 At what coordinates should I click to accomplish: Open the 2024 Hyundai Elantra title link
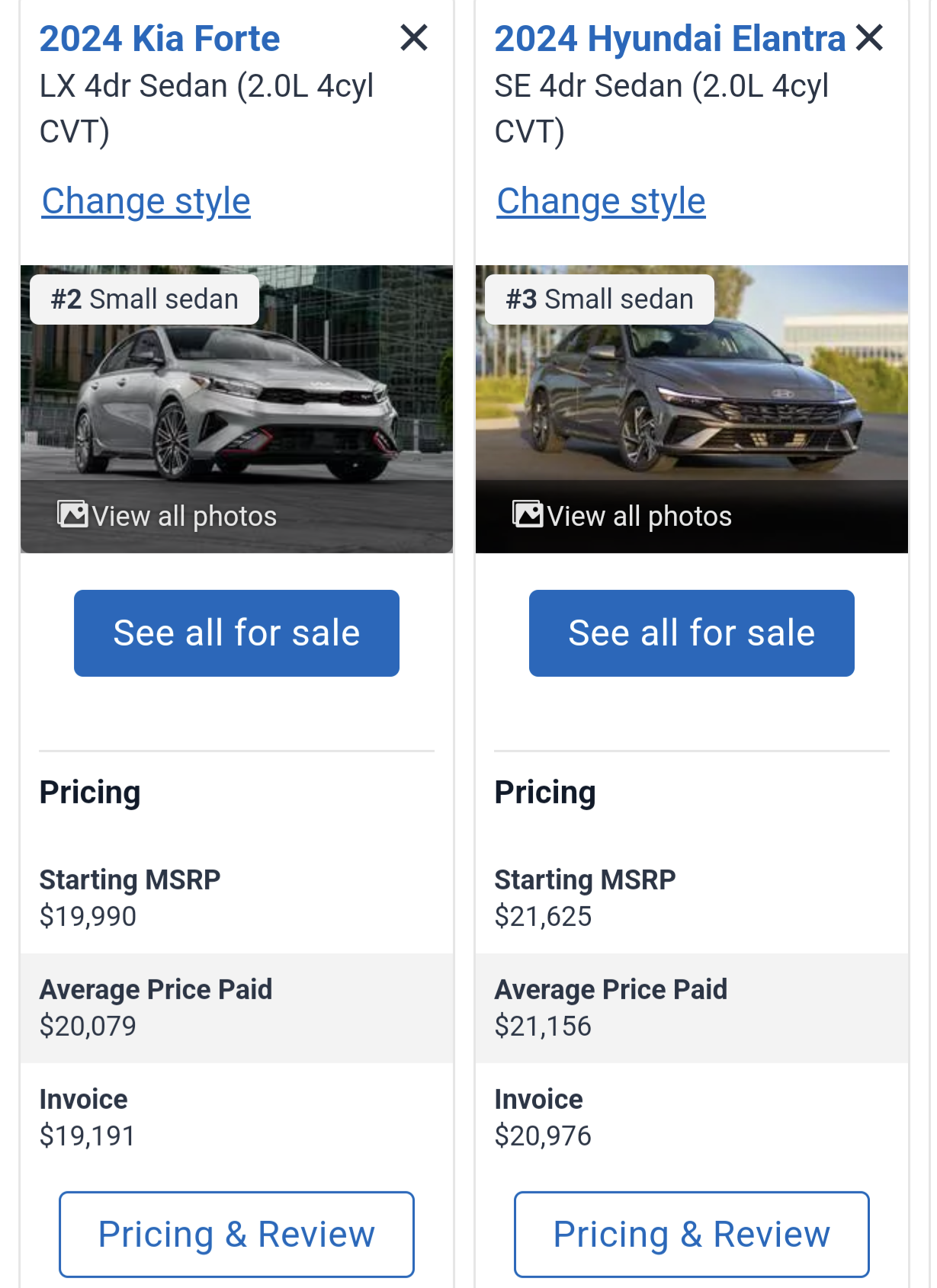(x=669, y=39)
